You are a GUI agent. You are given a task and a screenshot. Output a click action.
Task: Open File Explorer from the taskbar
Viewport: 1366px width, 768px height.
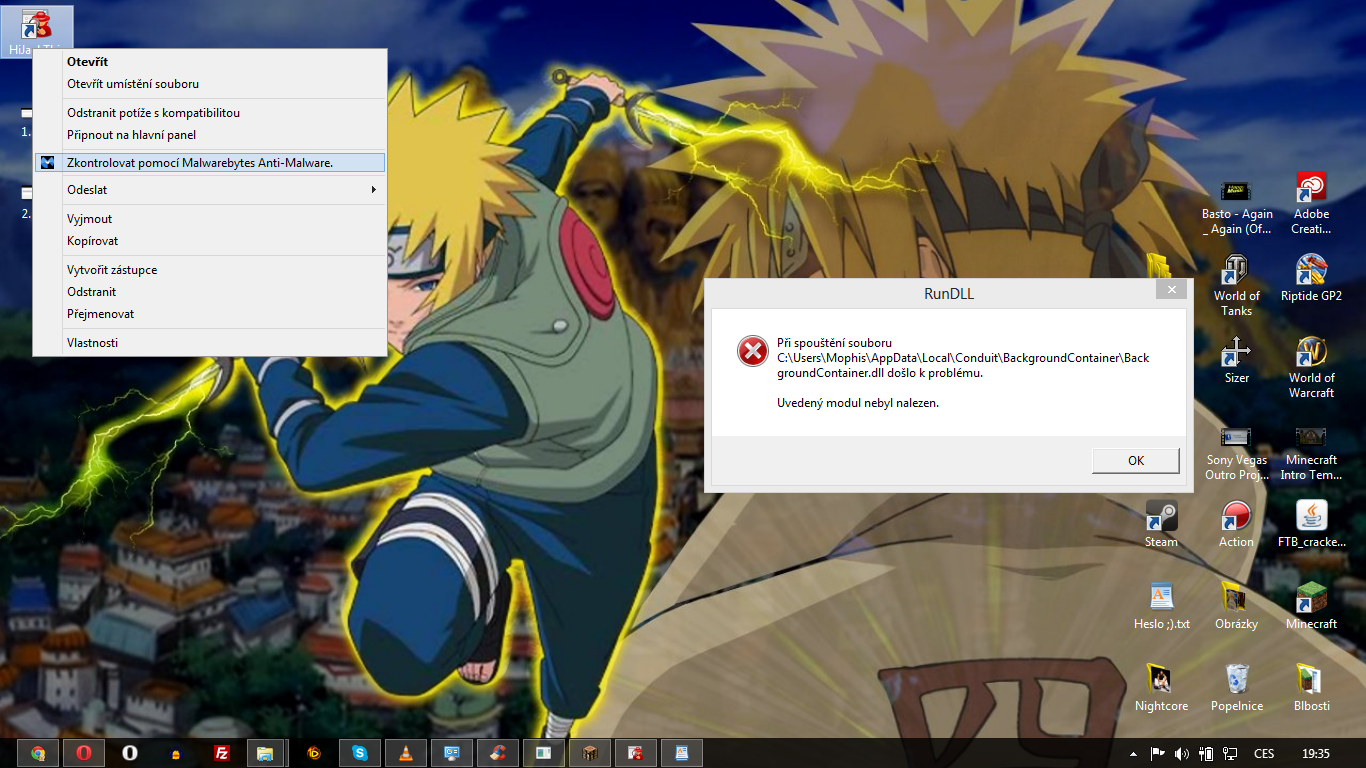(265, 754)
